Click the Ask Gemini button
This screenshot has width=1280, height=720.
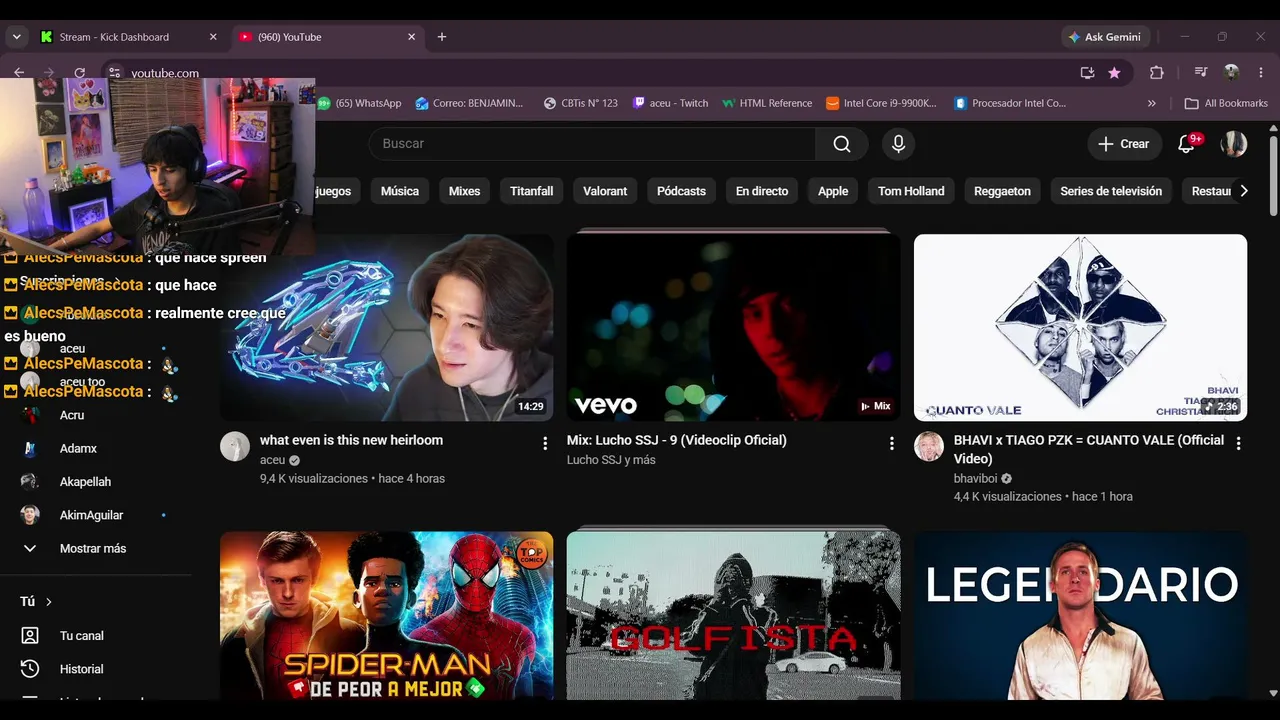1104,37
